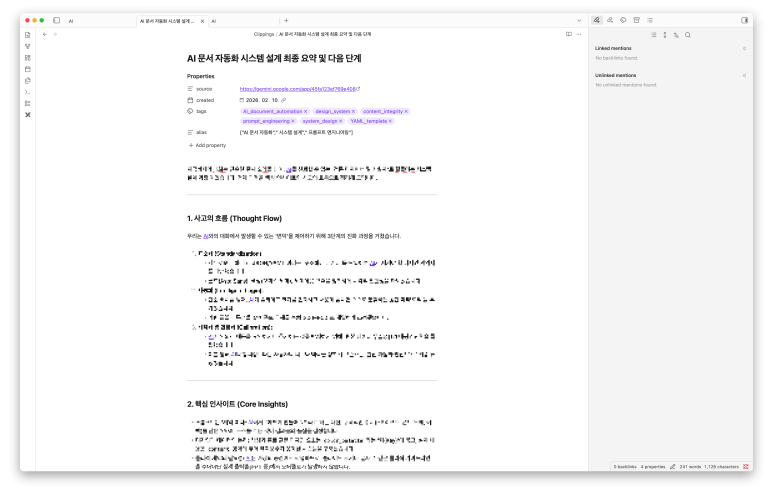Toggle reading view with book icon

(568, 34)
